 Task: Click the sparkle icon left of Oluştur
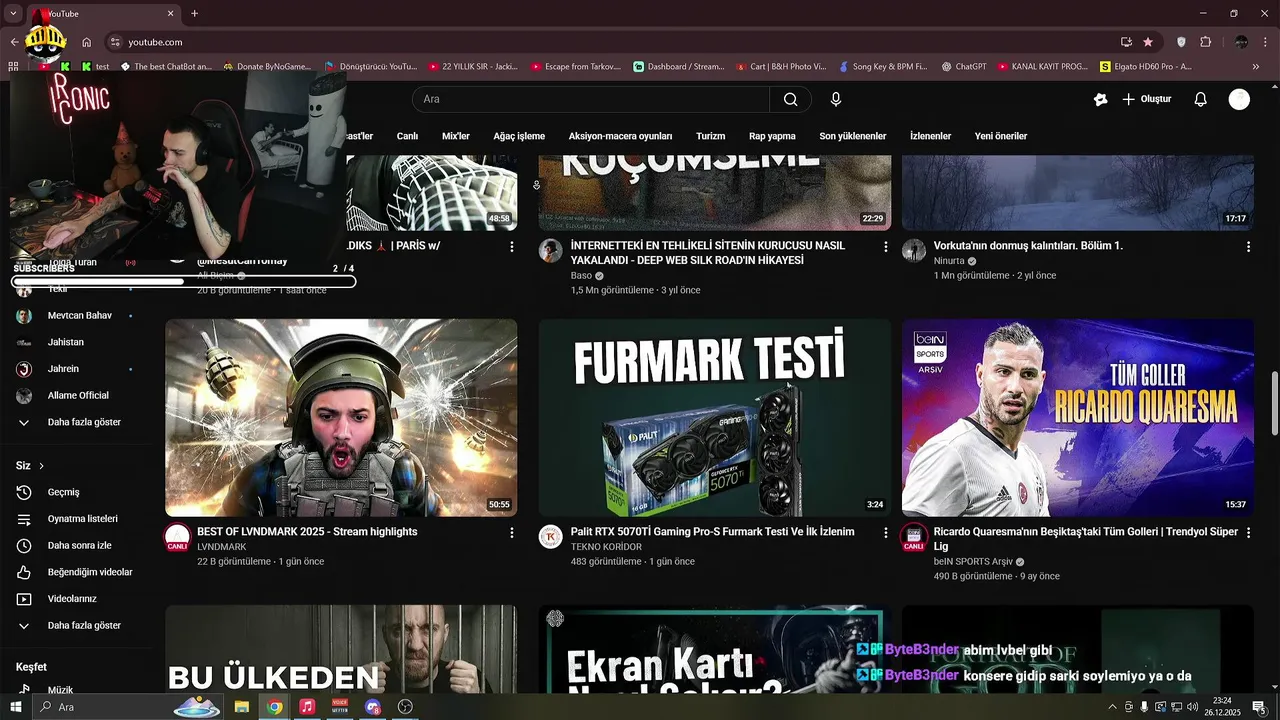point(1100,99)
